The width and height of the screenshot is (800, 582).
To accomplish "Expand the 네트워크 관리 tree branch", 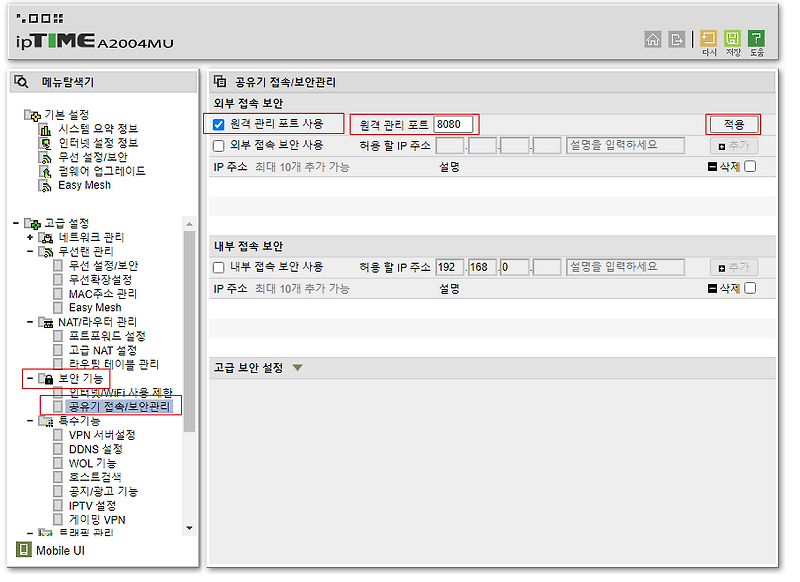I will tap(29, 237).
